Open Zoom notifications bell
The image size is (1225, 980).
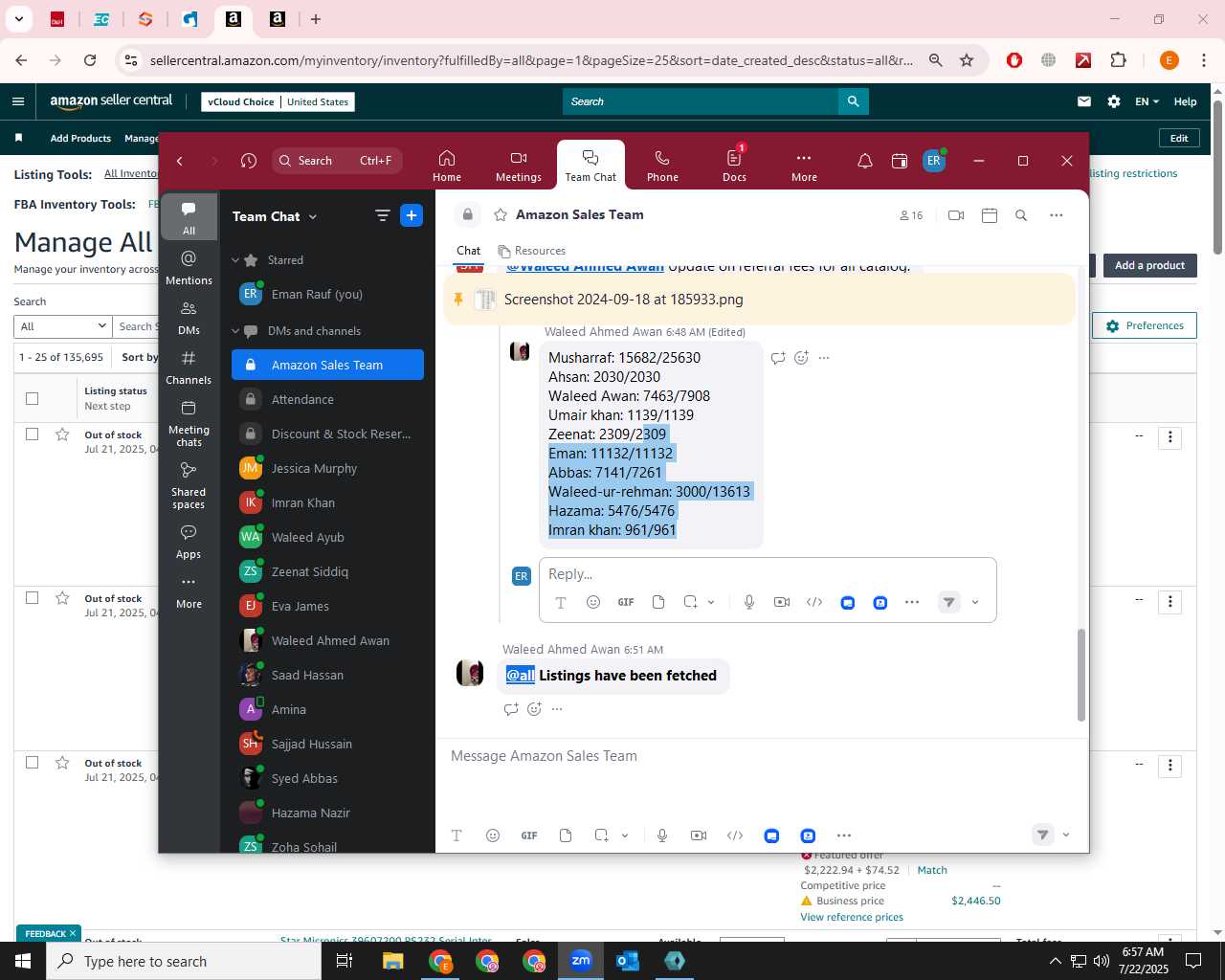(865, 161)
